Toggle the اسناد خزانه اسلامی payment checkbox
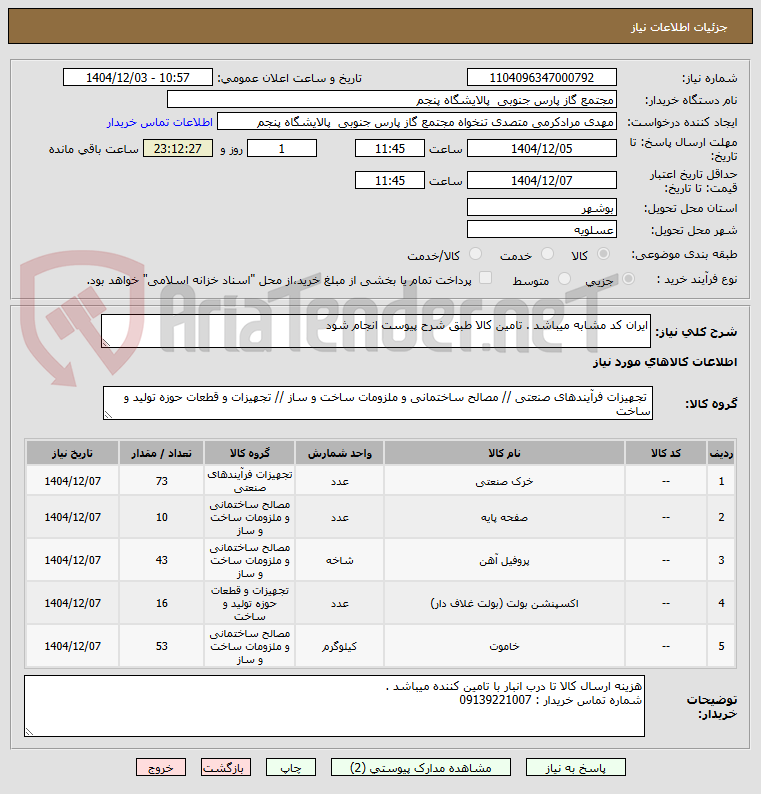The width and height of the screenshot is (761, 794). (486, 278)
